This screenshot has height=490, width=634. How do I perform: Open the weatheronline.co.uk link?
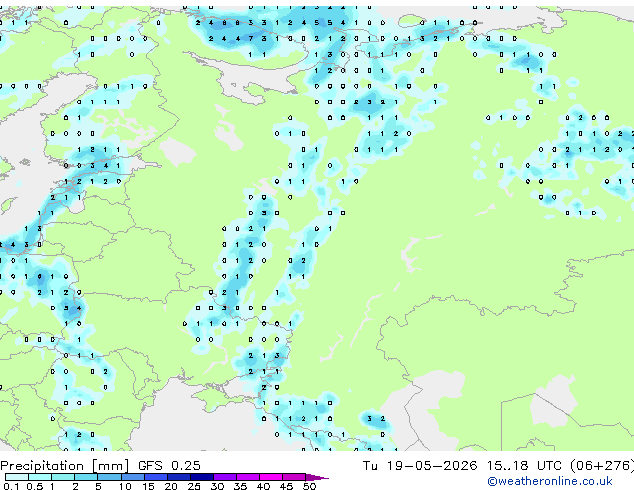[550, 481]
